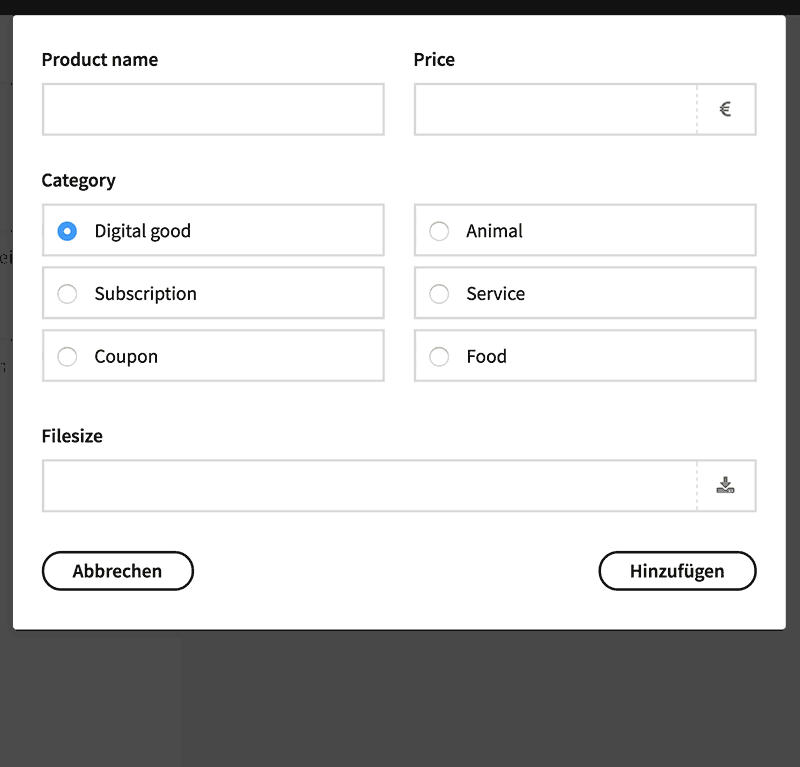Select the Digital good radio button
This screenshot has height=767, width=800.
tap(67, 231)
